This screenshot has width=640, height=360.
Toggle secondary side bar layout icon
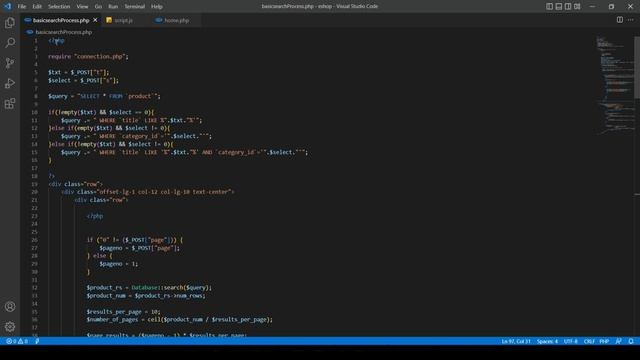[x=568, y=6]
